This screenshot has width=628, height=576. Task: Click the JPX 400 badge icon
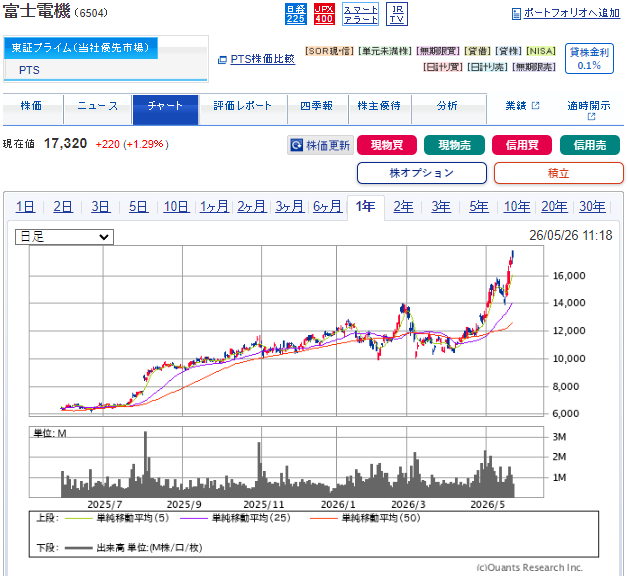pos(324,14)
